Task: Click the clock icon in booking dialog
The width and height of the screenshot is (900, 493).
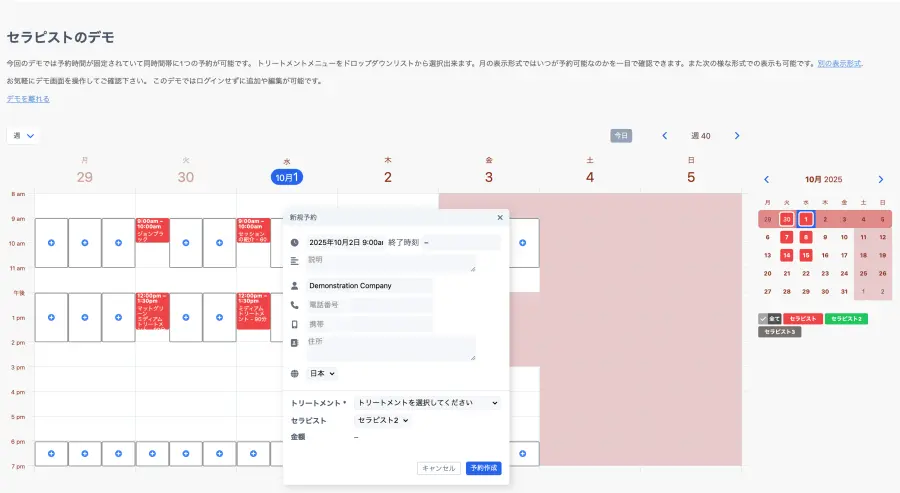Action: 295,242
